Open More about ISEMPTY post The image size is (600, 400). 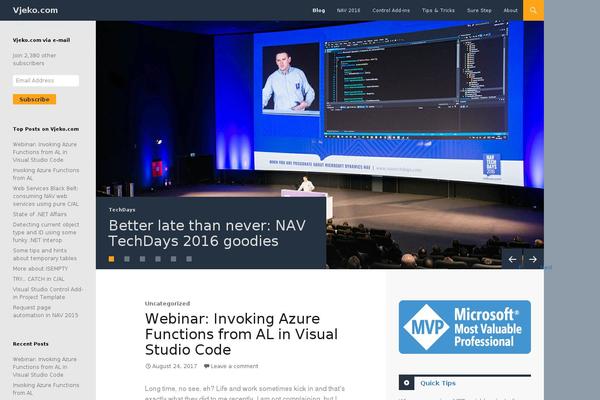click(40, 269)
